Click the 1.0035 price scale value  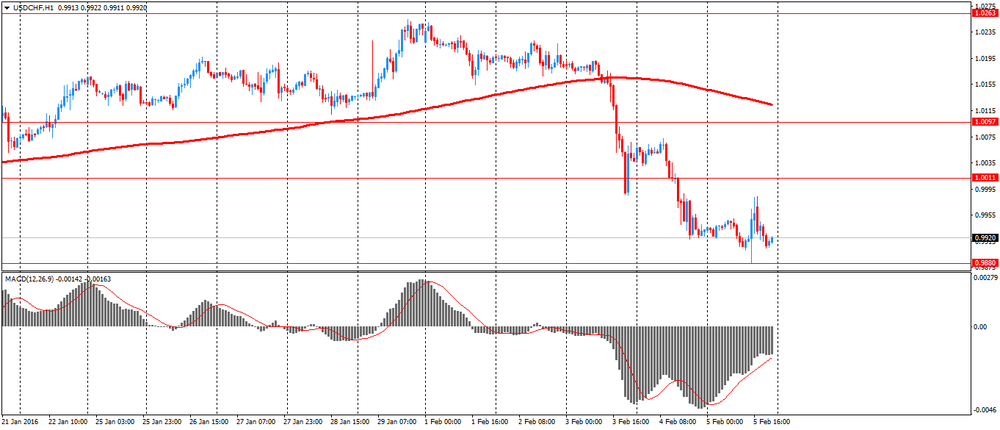pos(985,163)
